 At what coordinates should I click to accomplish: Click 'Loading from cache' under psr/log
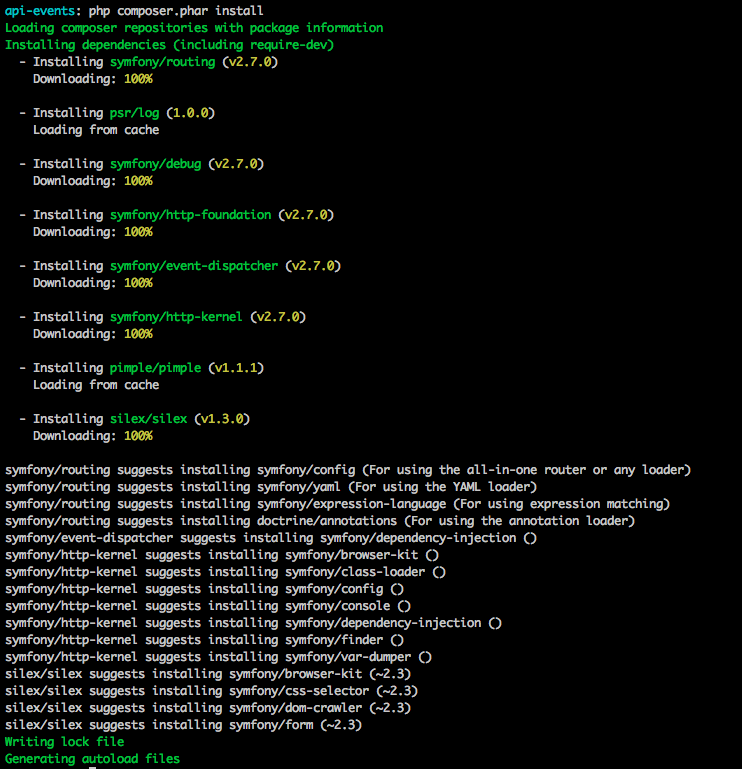point(96,130)
